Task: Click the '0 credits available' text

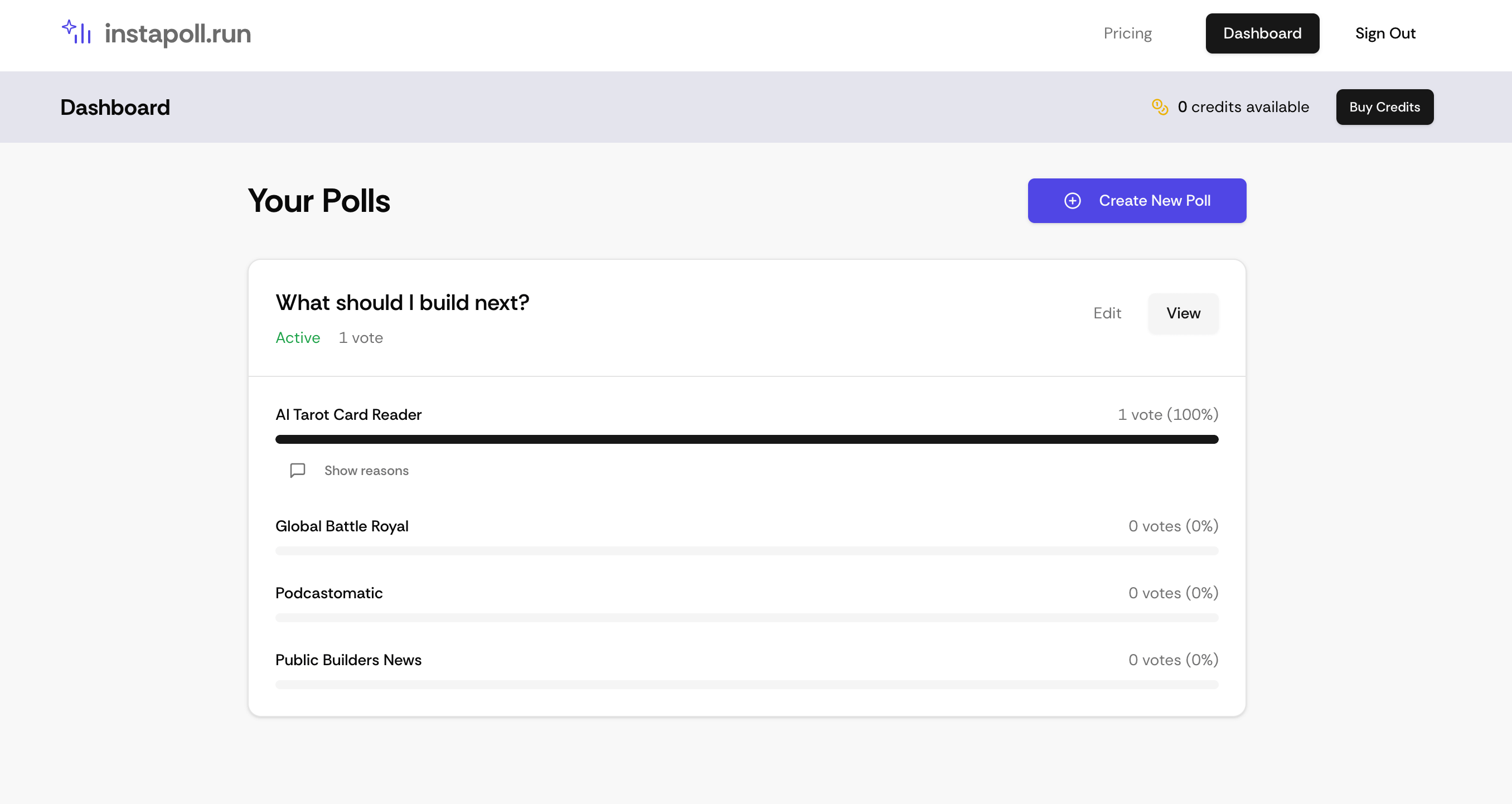Action: [1243, 107]
